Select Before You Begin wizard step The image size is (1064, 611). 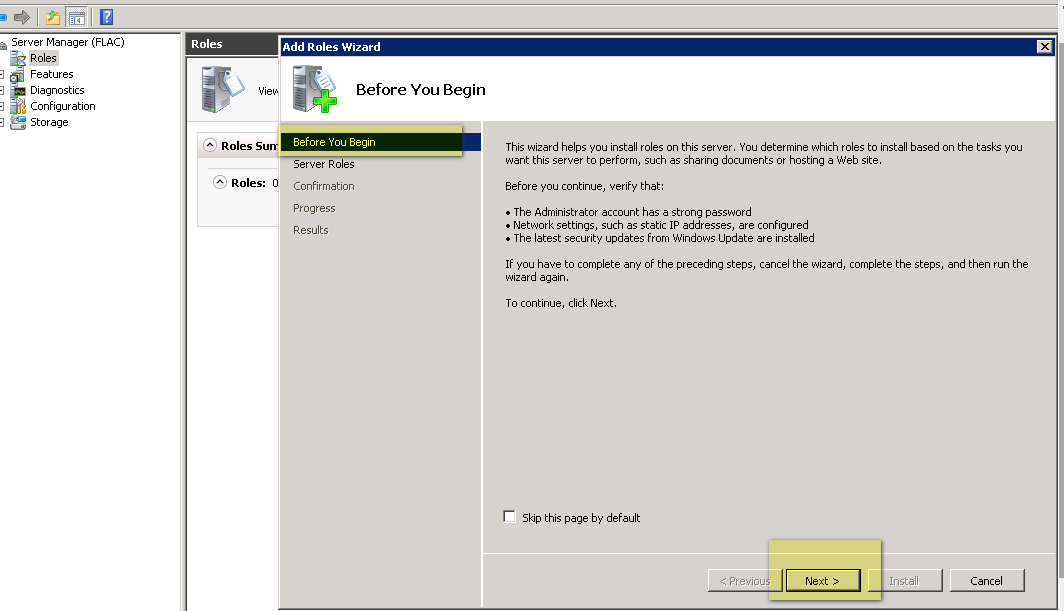380,142
